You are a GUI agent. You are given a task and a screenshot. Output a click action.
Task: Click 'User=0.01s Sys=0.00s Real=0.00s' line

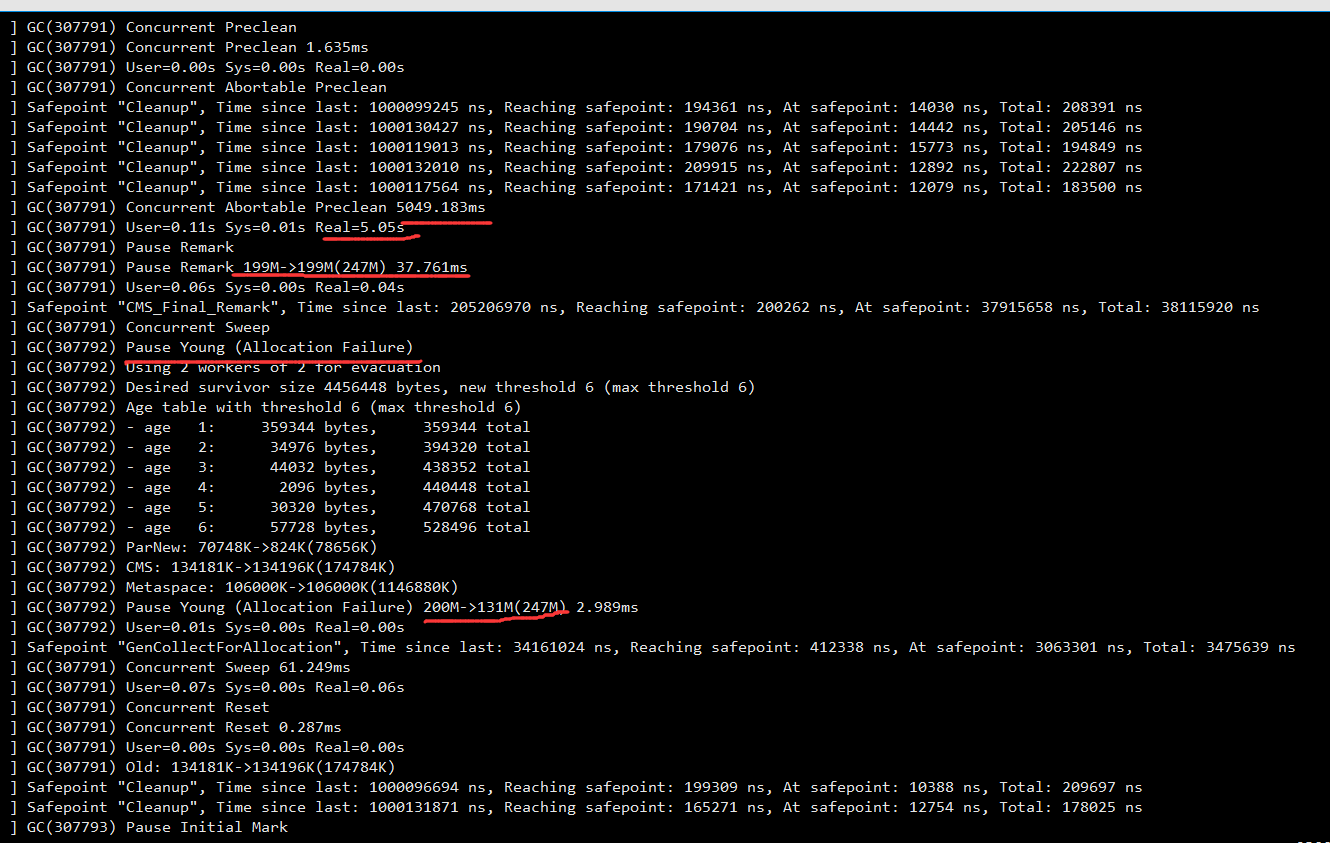pos(207,627)
